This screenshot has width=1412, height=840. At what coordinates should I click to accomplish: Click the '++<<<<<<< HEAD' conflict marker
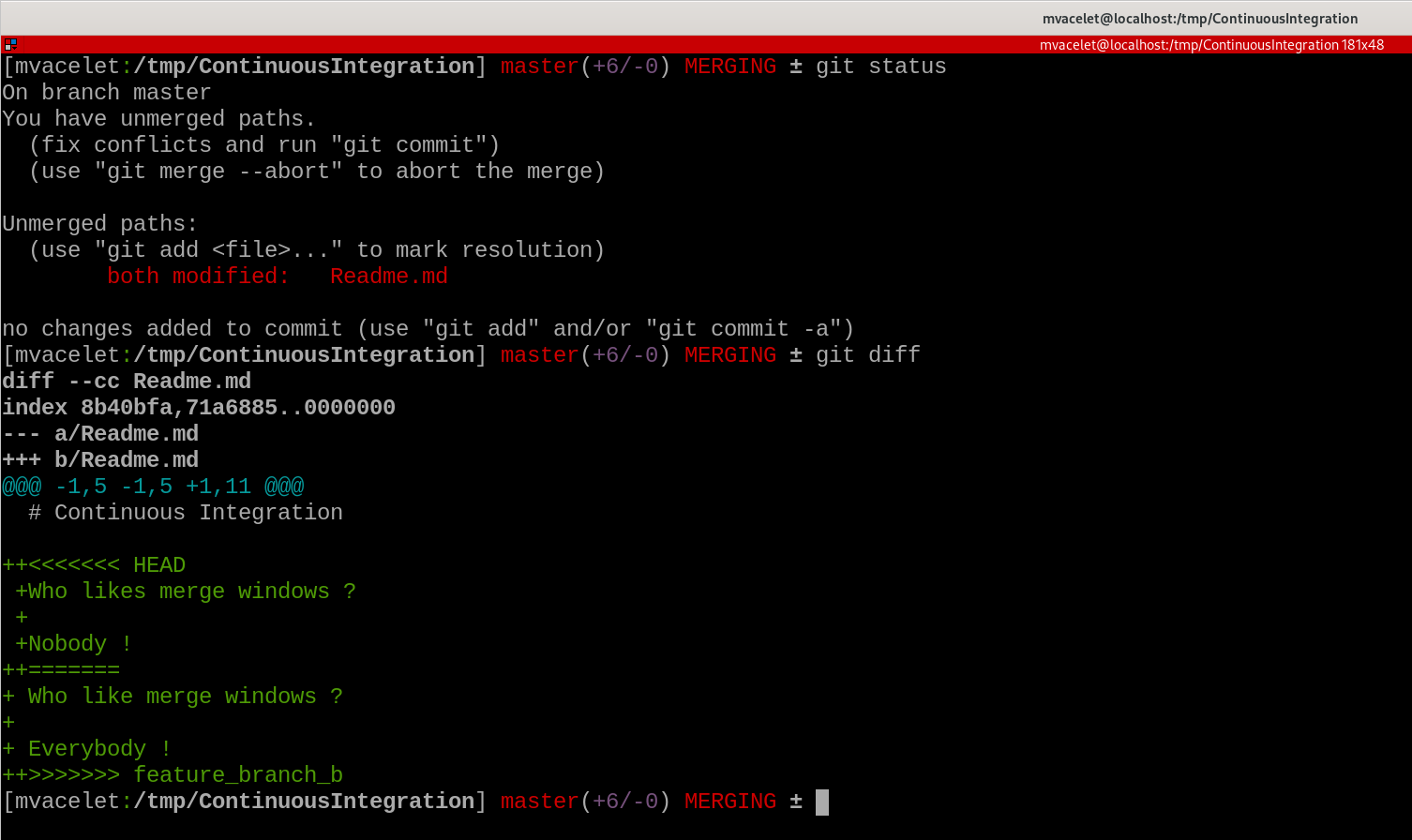point(93,565)
